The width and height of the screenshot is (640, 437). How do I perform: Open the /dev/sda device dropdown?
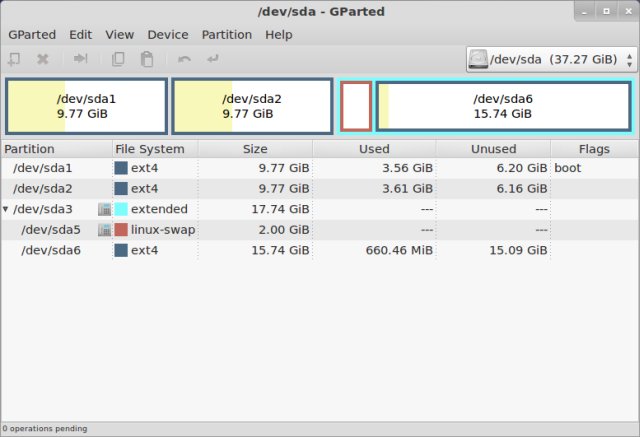551,60
